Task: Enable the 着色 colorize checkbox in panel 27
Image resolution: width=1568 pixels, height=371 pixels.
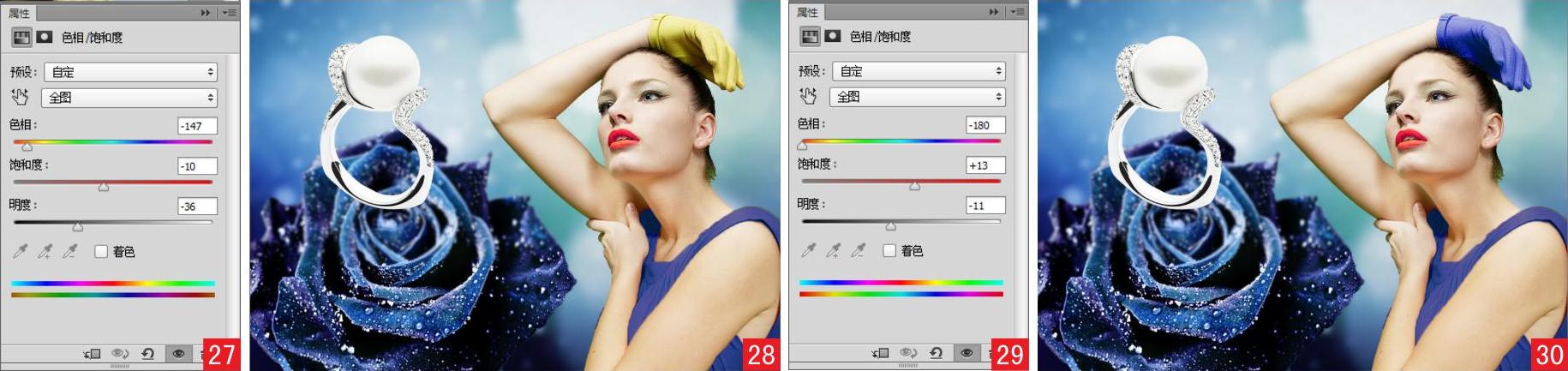Action: point(101,251)
